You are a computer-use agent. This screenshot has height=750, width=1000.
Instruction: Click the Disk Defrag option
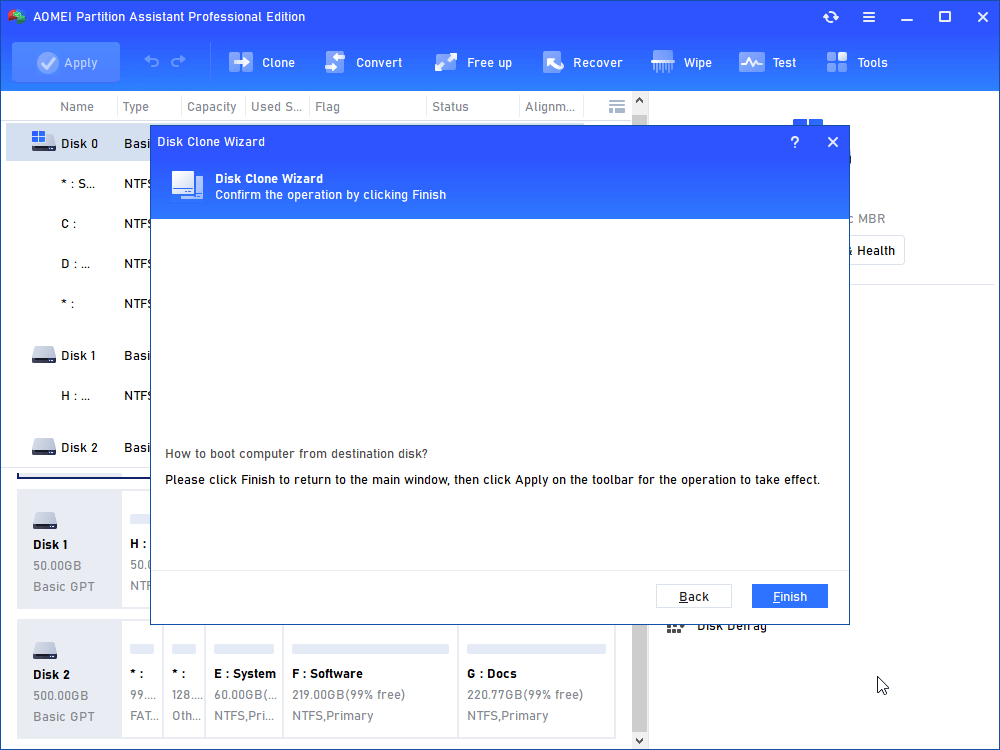point(732,628)
